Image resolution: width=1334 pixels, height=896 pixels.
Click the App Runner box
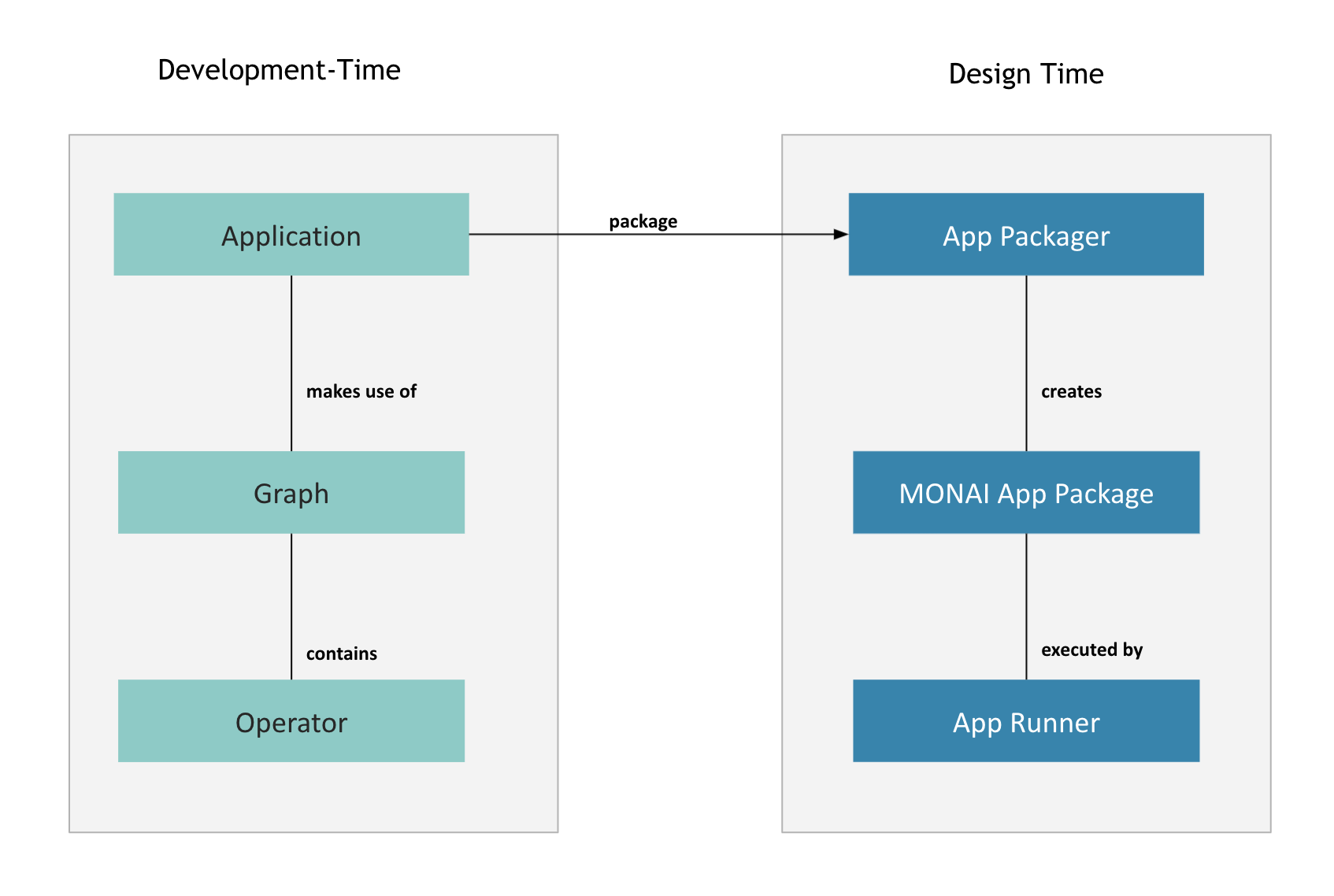(1026, 721)
